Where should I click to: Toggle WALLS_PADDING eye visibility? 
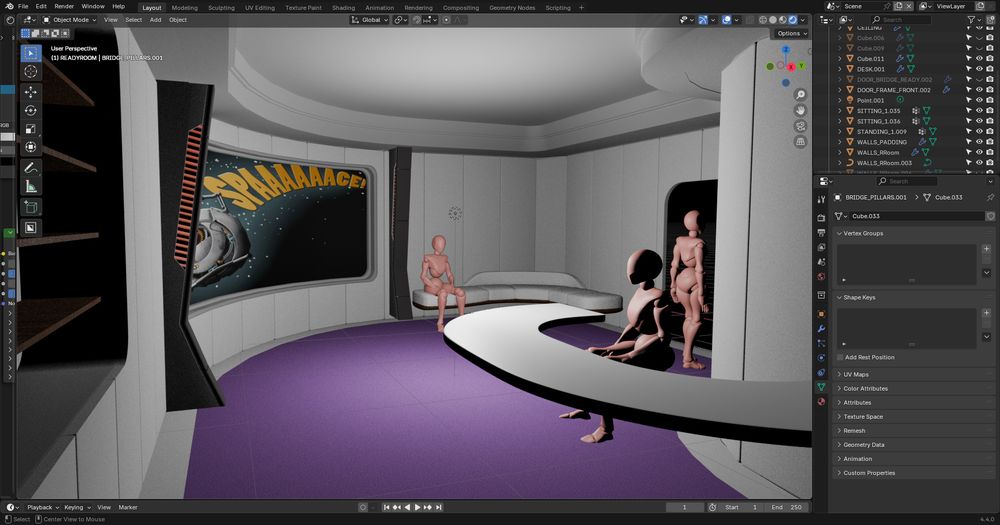pyautogui.click(x=980, y=142)
